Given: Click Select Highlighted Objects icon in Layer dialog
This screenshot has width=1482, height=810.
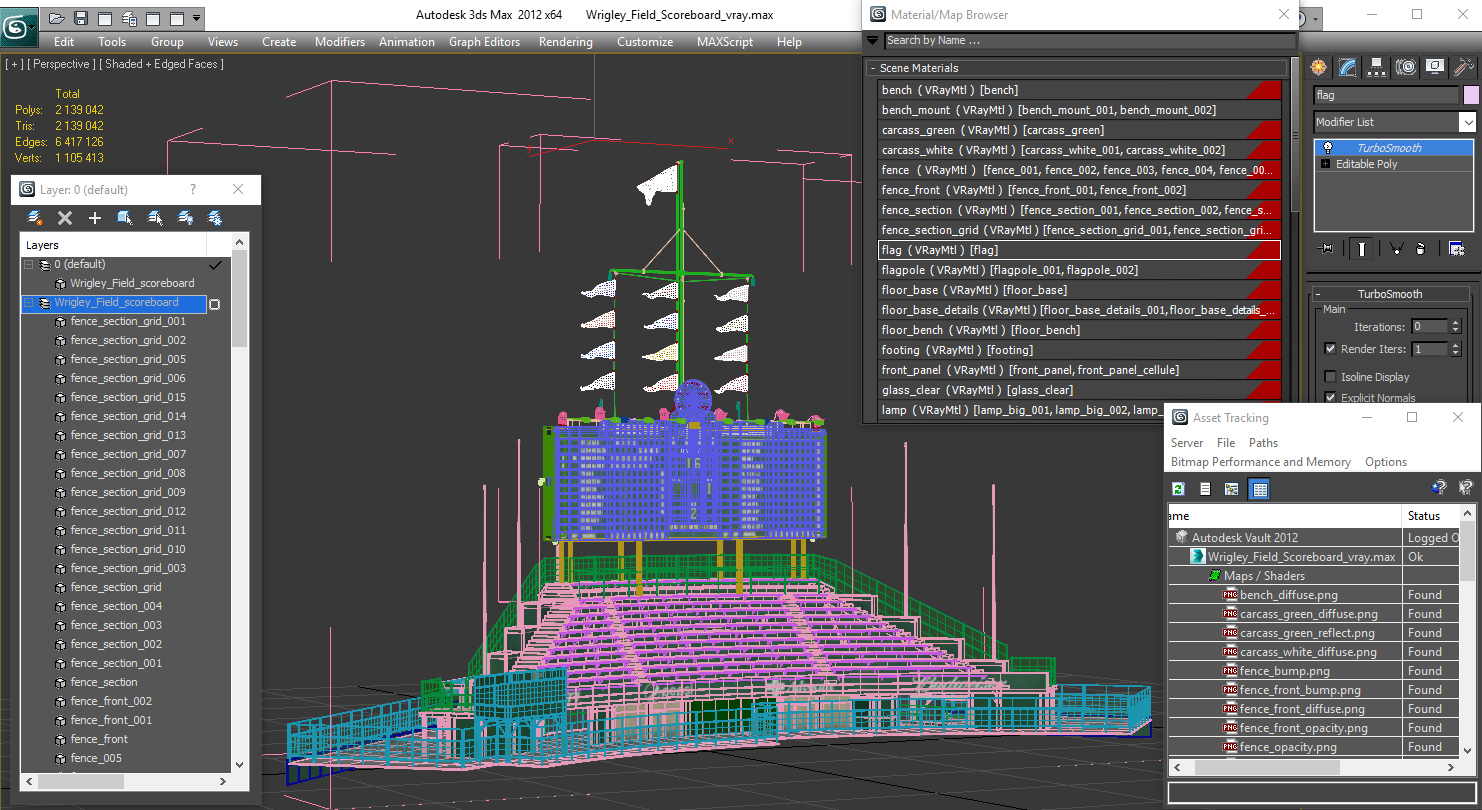Looking at the screenshot, I should pos(125,217).
